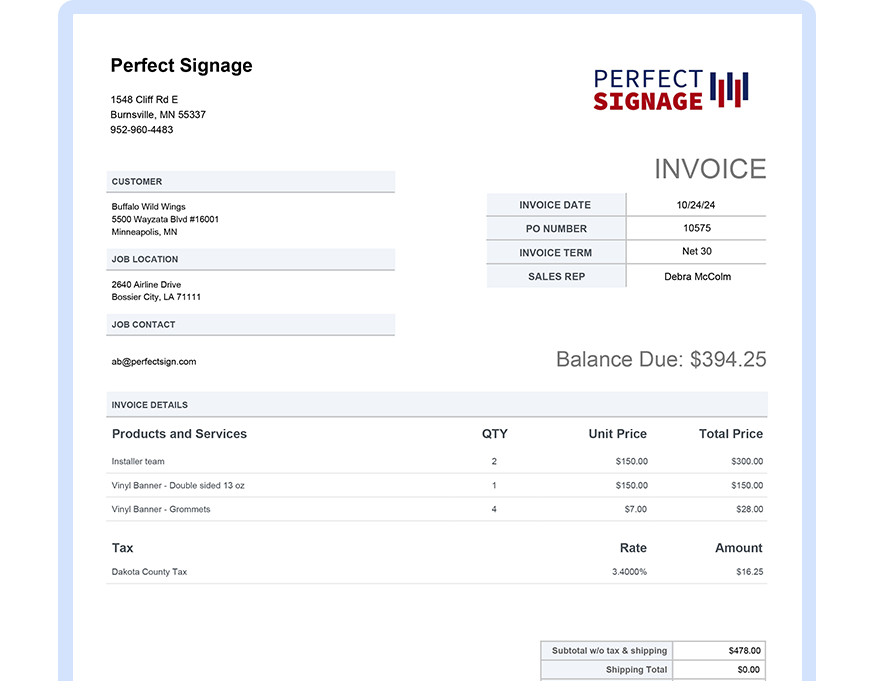Click the JOB LOCATION section header
875x681 pixels.
pyautogui.click(x=251, y=259)
